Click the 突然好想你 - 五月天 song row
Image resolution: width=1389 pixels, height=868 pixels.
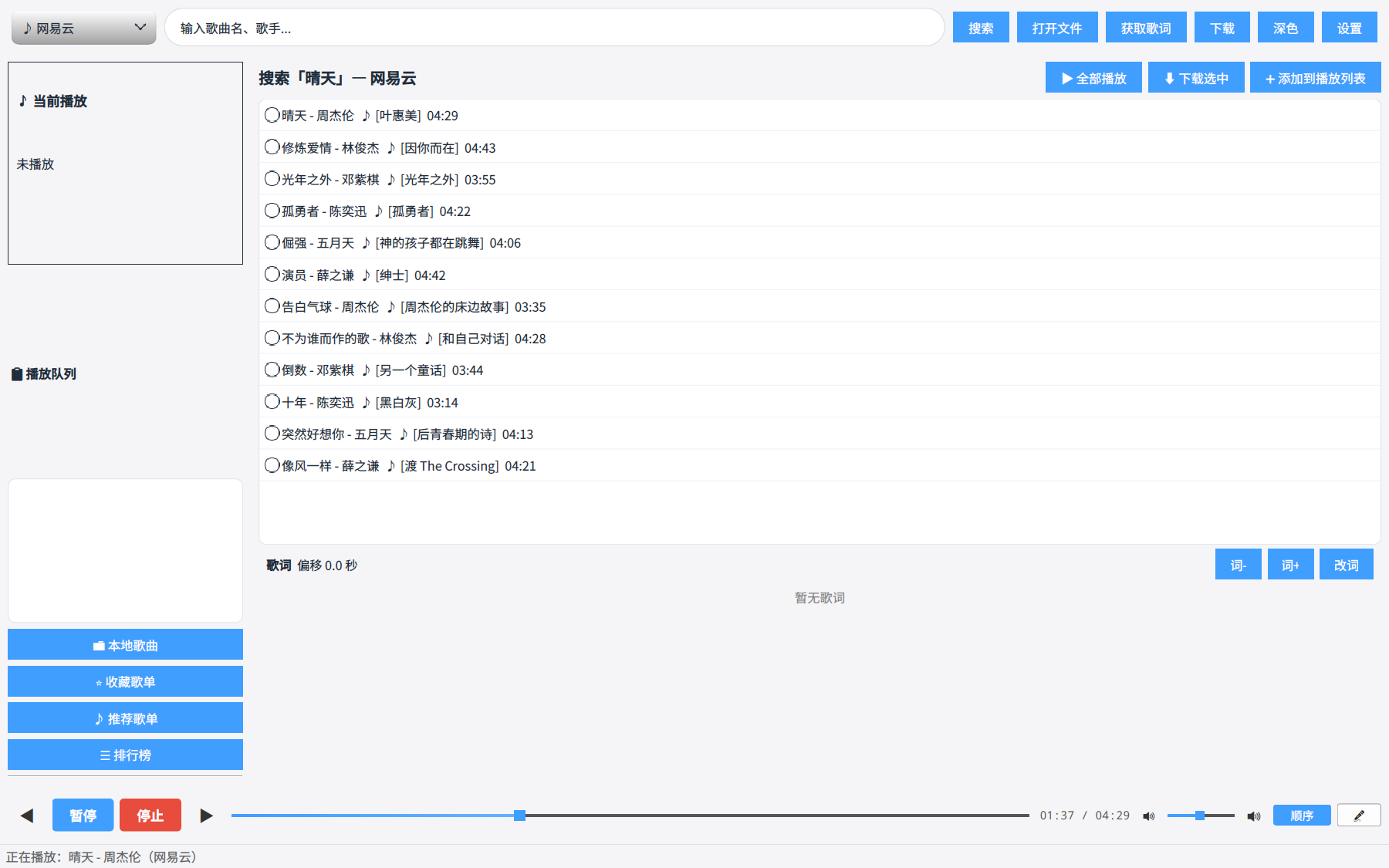820,434
